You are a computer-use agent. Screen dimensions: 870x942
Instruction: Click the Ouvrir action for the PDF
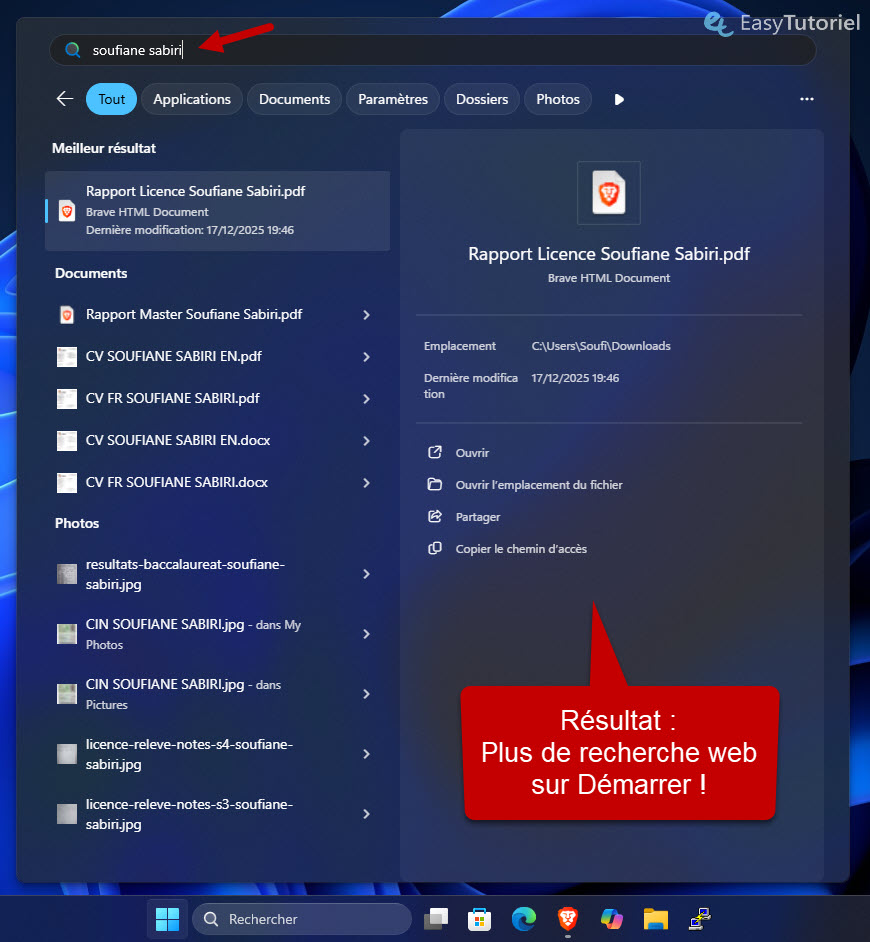(470, 452)
